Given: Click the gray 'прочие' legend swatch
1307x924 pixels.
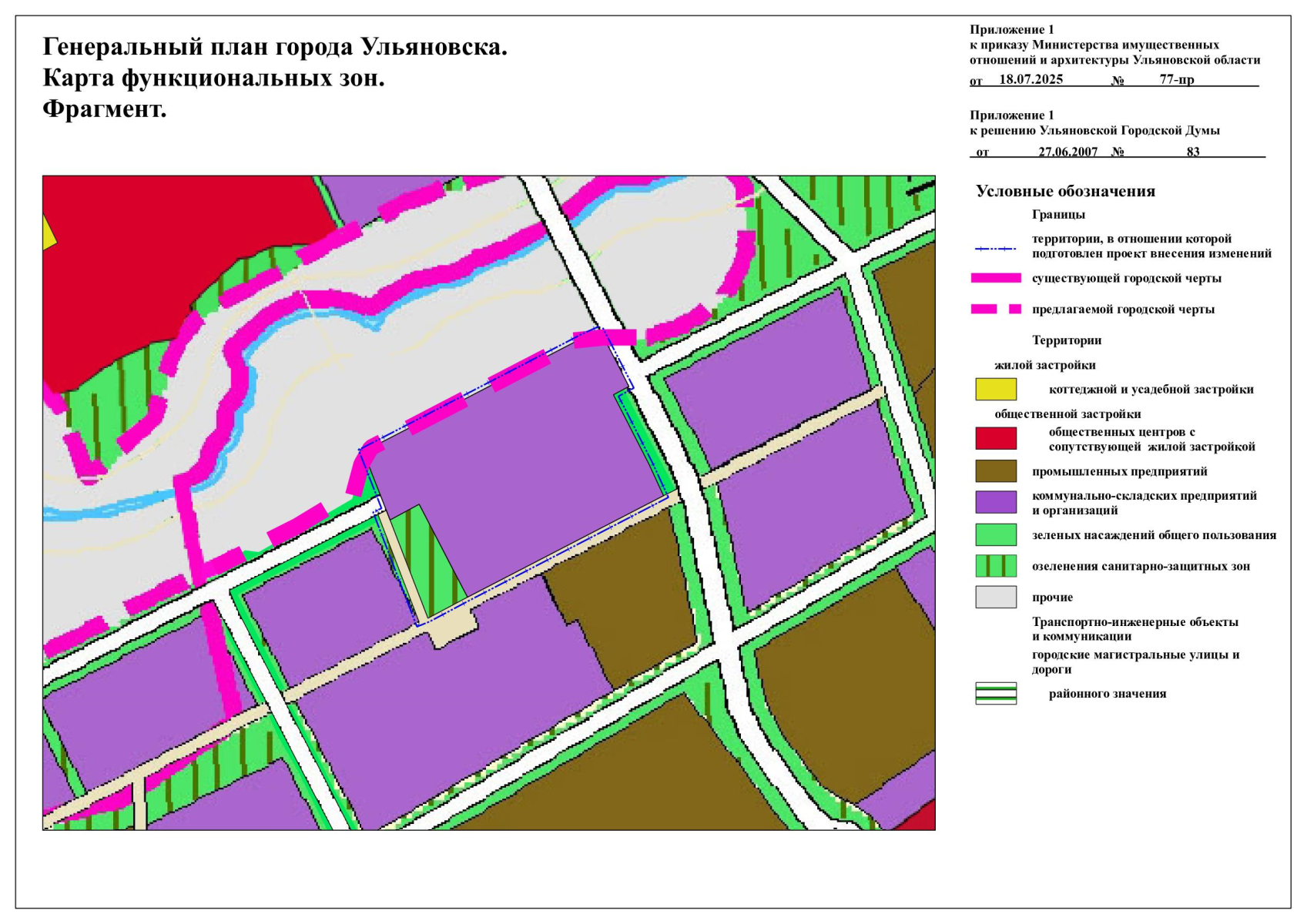Looking at the screenshot, I should 995,597.
